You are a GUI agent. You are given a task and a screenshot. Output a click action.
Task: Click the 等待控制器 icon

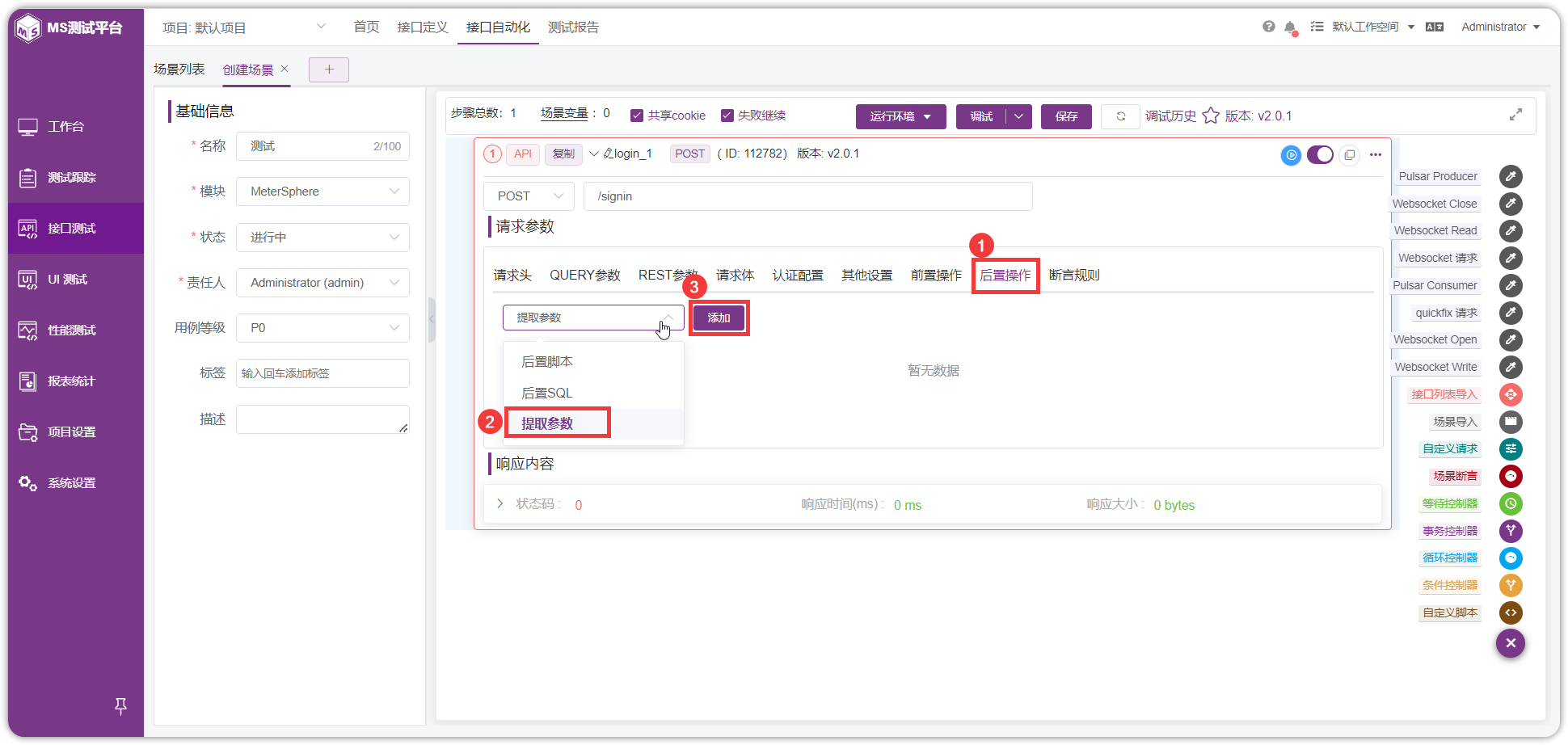tap(1511, 503)
